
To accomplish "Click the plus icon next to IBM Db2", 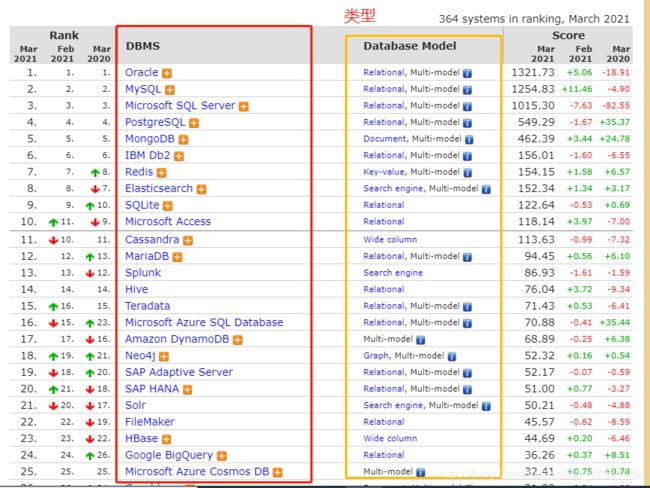I will (179, 156).
